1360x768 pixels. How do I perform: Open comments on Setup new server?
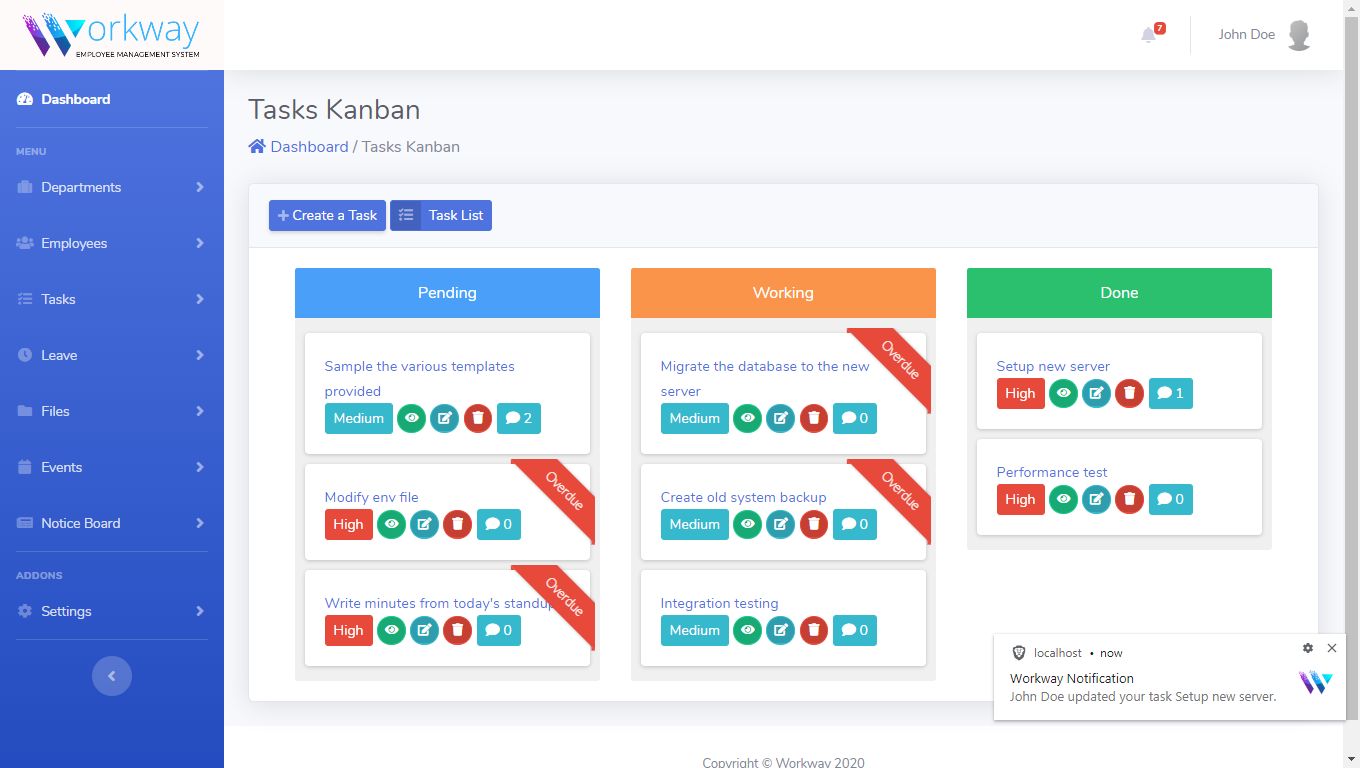point(1171,393)
